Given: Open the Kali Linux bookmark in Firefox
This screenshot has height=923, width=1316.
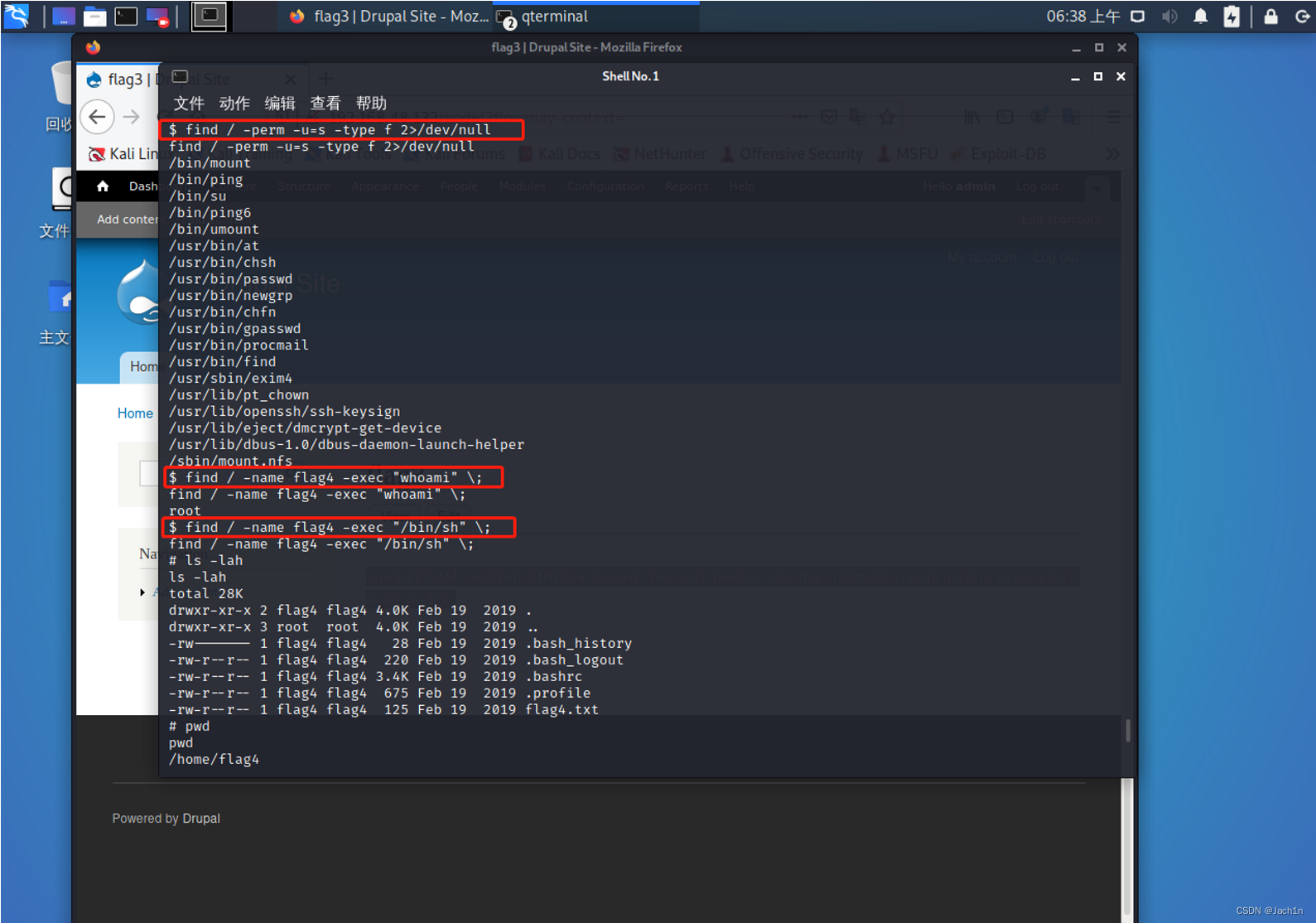Looking at the screenshot, I should pyautogui.click(x=123, y=154).
